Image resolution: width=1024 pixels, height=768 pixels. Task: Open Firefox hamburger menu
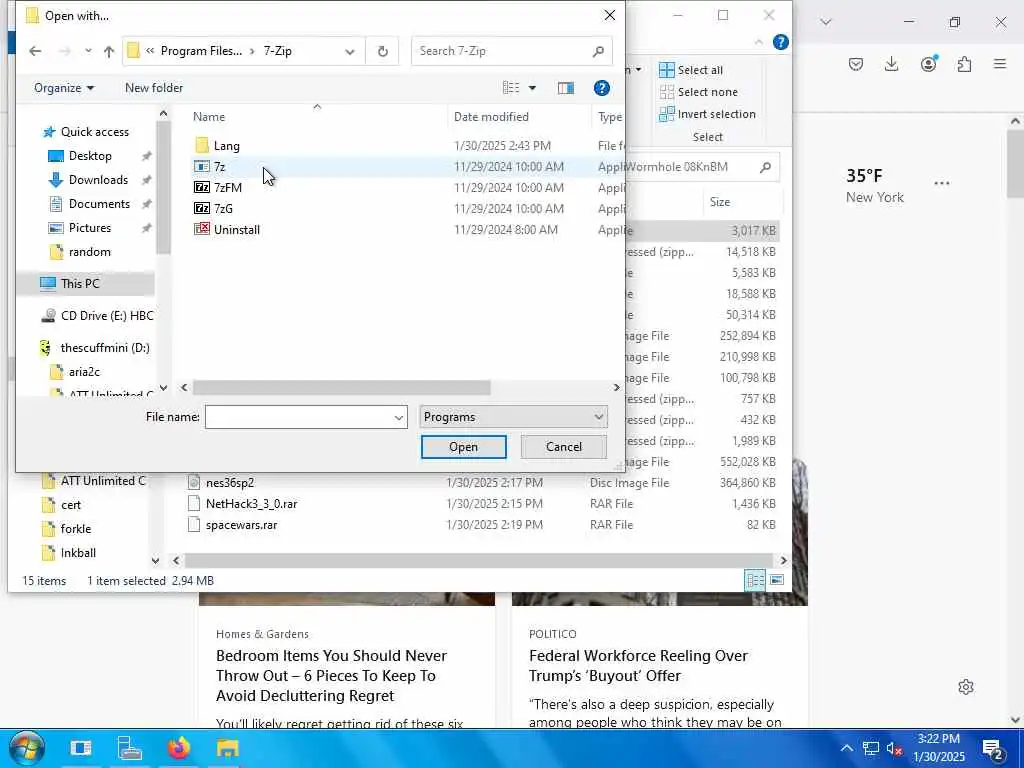(1000, 64)
